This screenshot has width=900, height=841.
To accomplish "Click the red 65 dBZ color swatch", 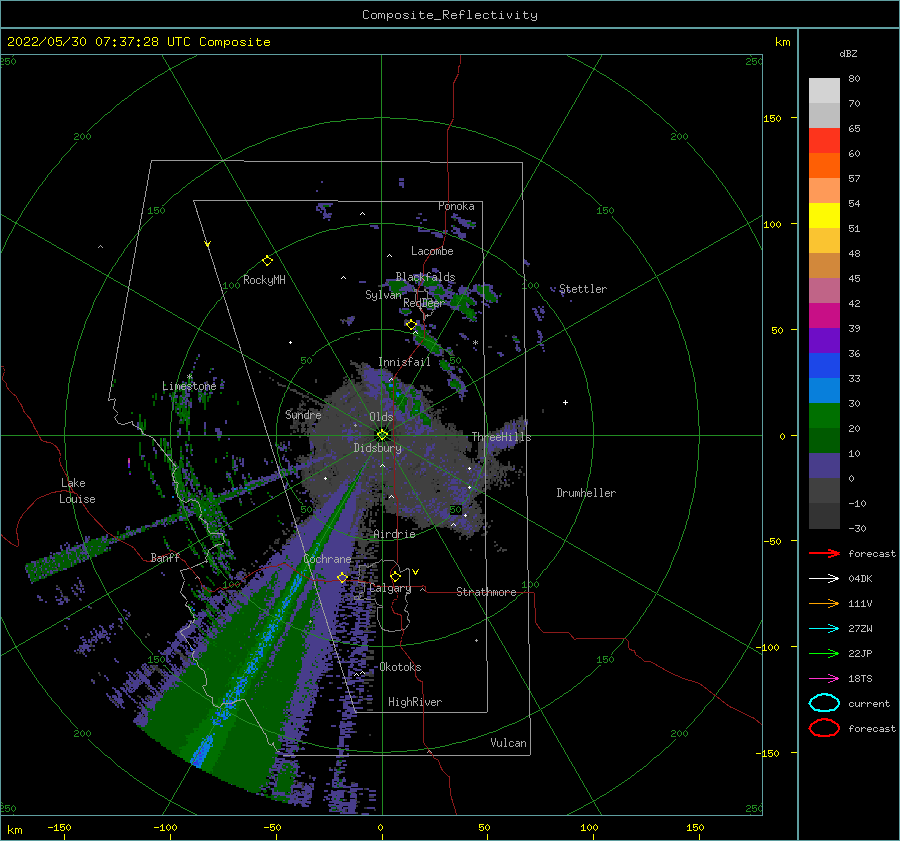I will pos(824,140).
